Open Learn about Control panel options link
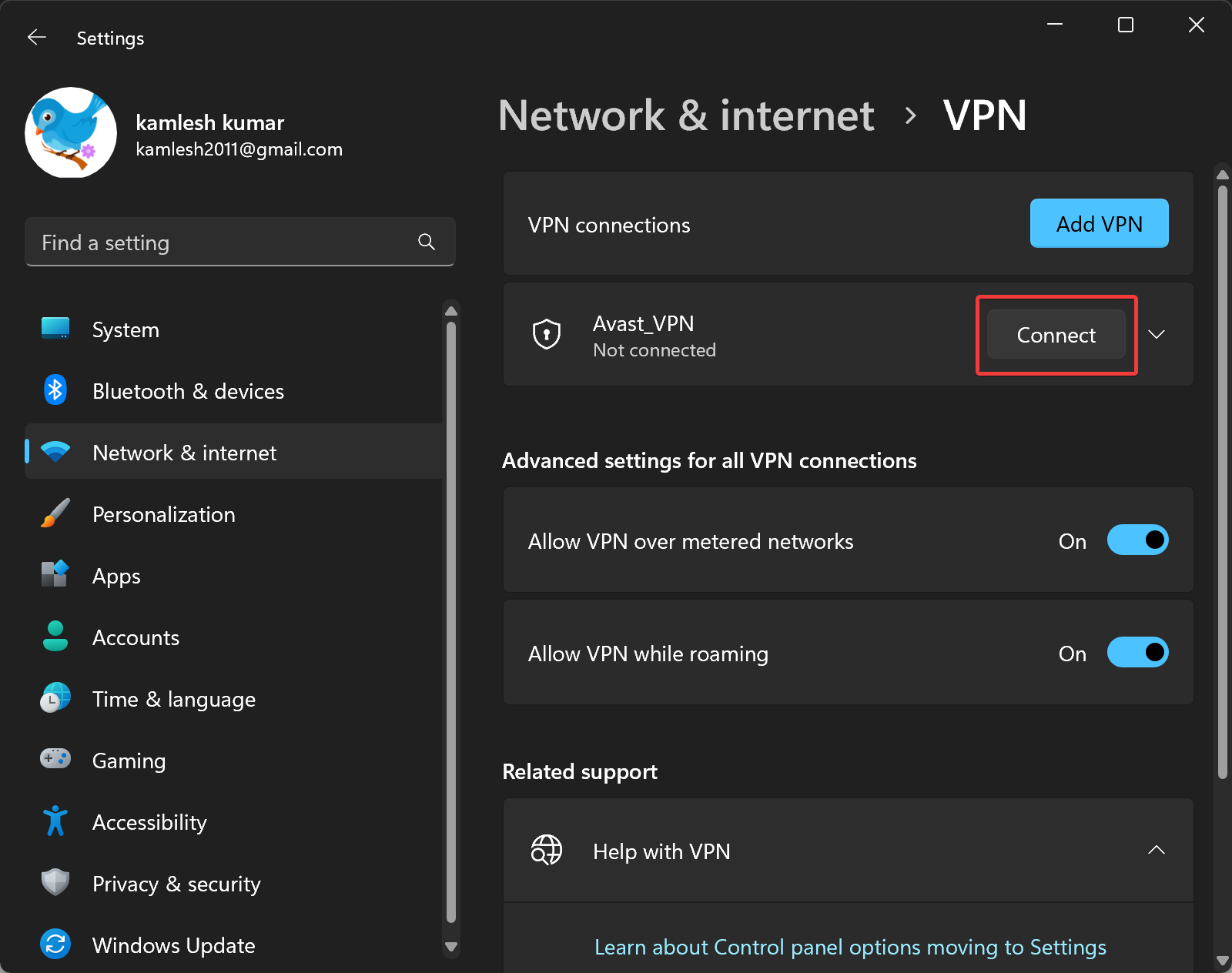 pyautogui.click(x=849, y=947)
